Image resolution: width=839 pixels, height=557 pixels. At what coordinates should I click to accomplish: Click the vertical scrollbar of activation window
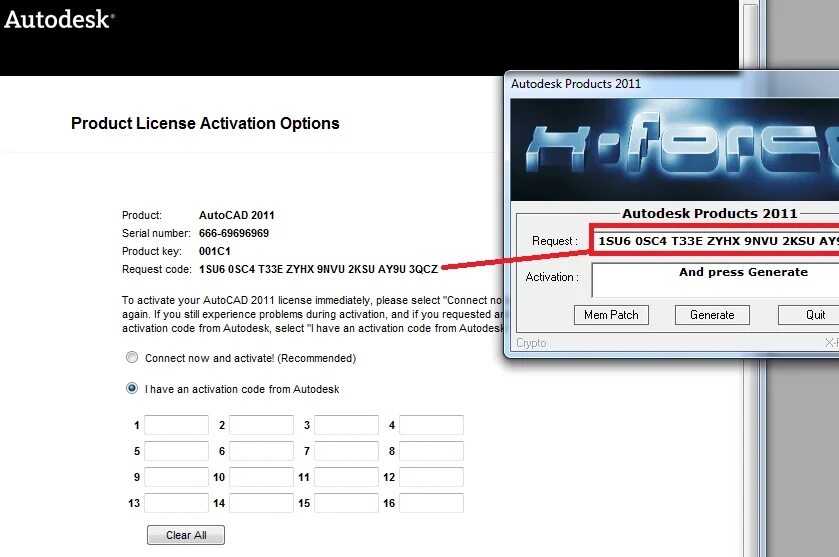[751, 278]
